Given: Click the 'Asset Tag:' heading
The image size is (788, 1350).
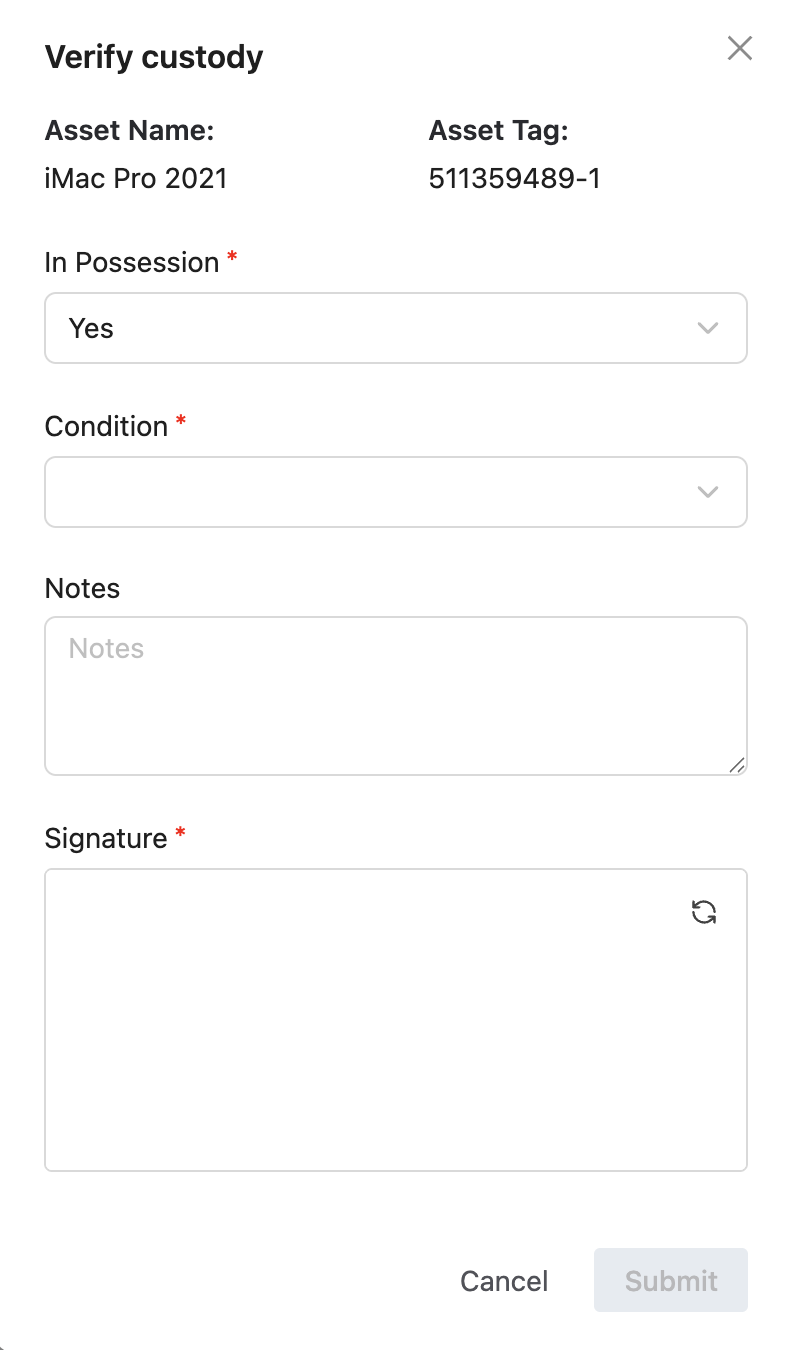Looking at the screenshot, I should pyautogui.click(x=499, y=131).
